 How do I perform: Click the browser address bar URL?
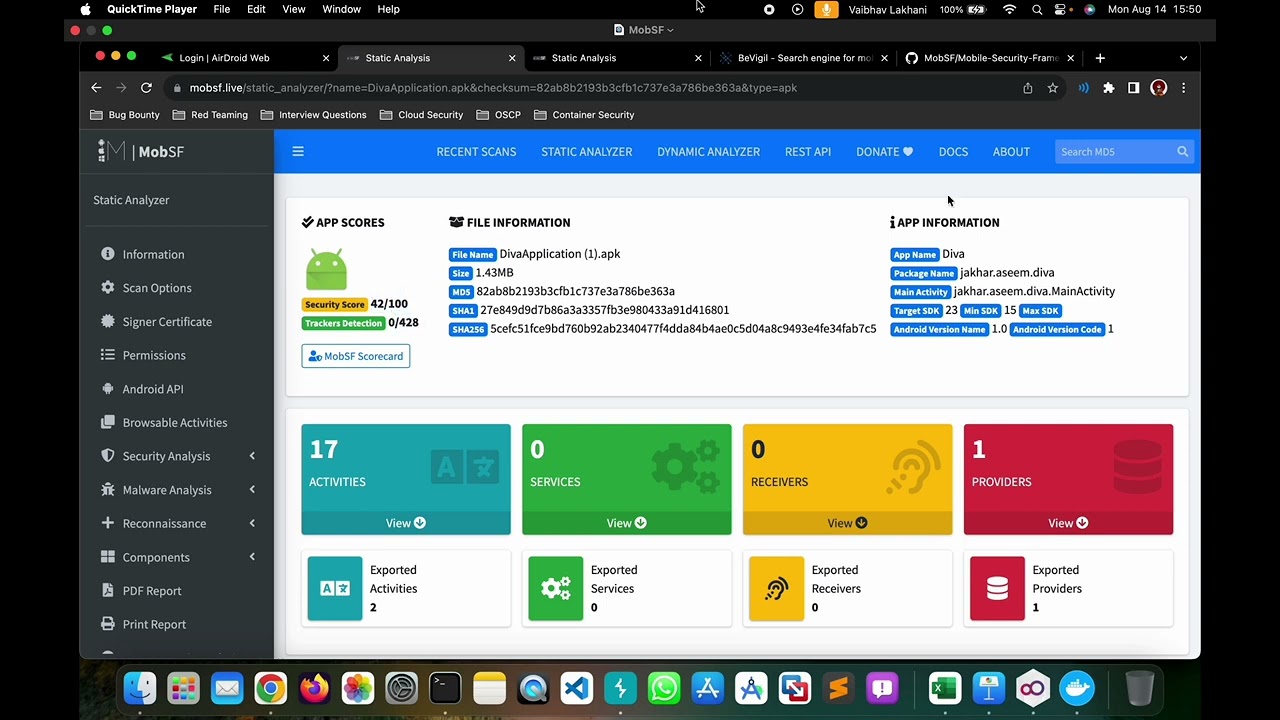pyautogui.click(x=493, y=88)
